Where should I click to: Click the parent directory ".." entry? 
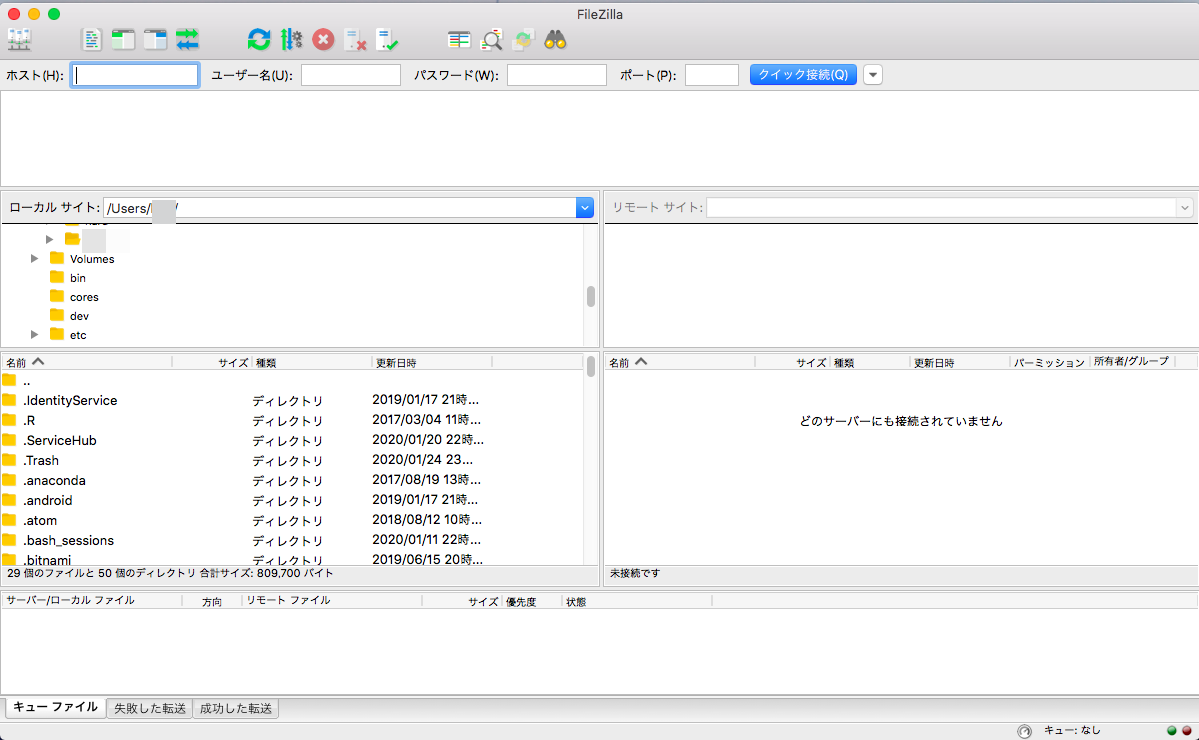[x=292, y=381]
